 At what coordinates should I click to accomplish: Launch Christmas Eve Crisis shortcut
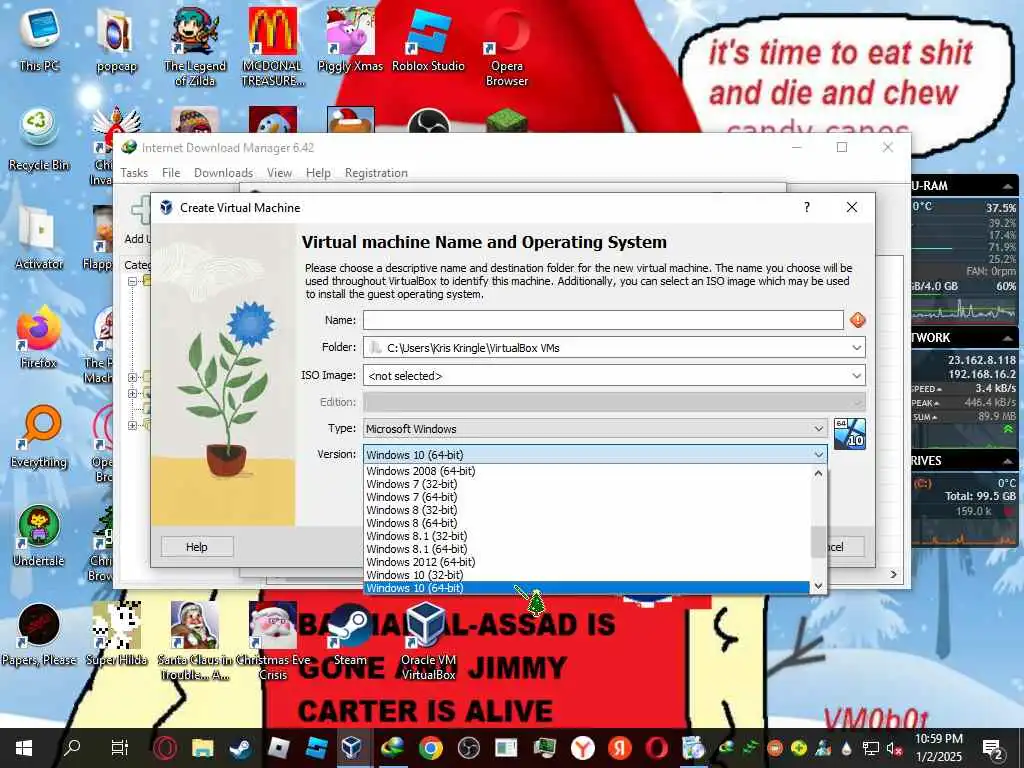click(273, 641)
